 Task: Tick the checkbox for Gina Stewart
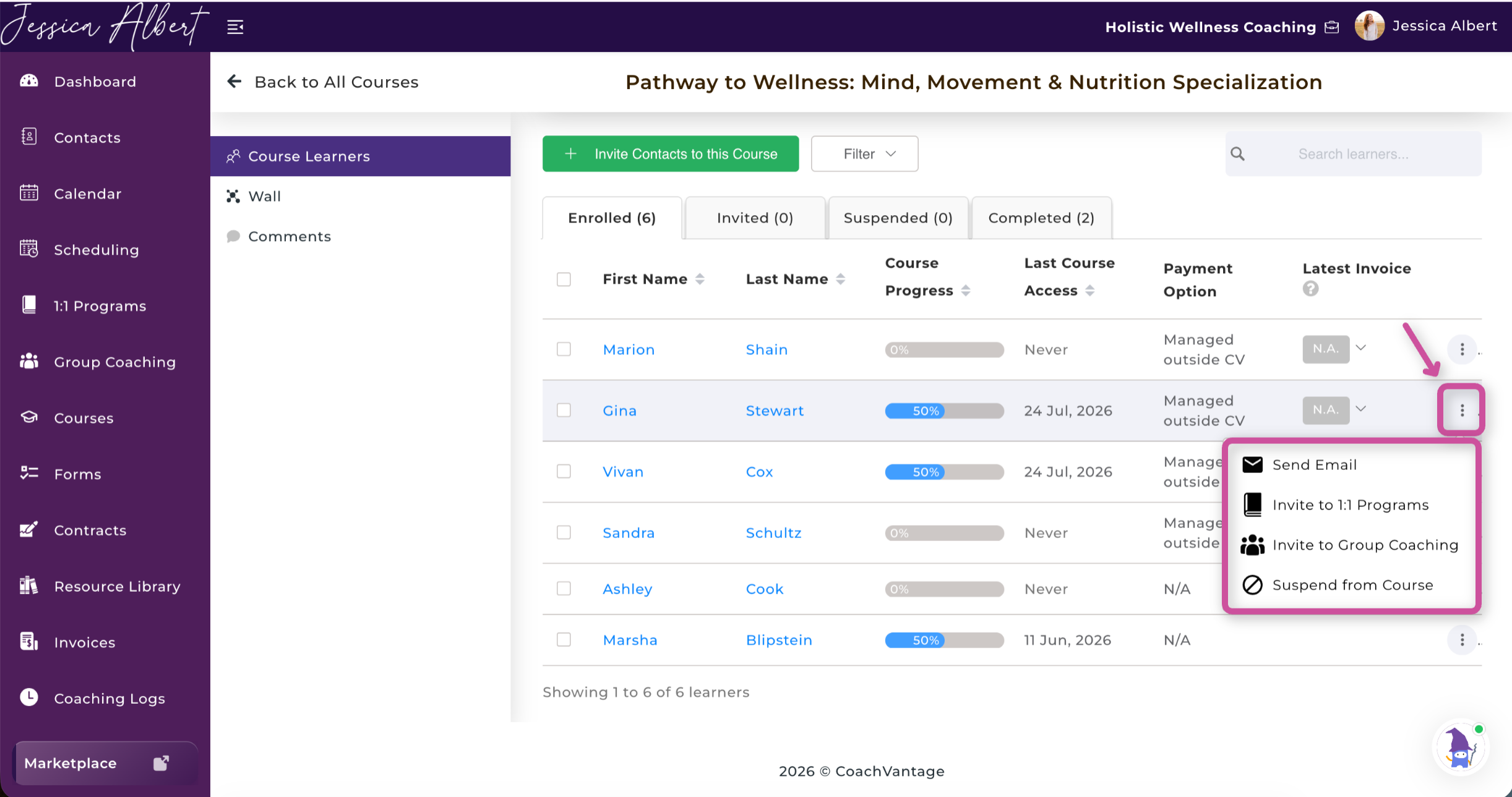pyautogui.click(x=564, y=411)
